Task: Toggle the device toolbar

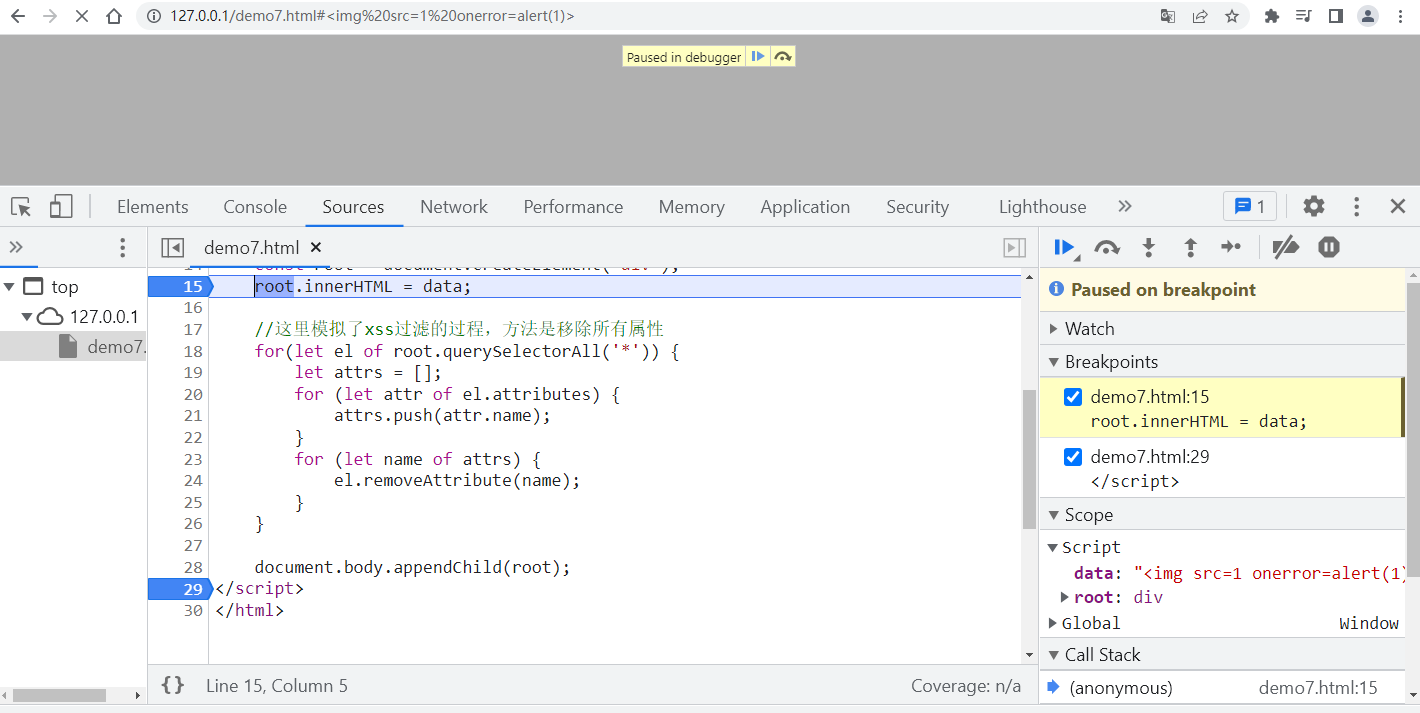Action: [x=61, y=207]
